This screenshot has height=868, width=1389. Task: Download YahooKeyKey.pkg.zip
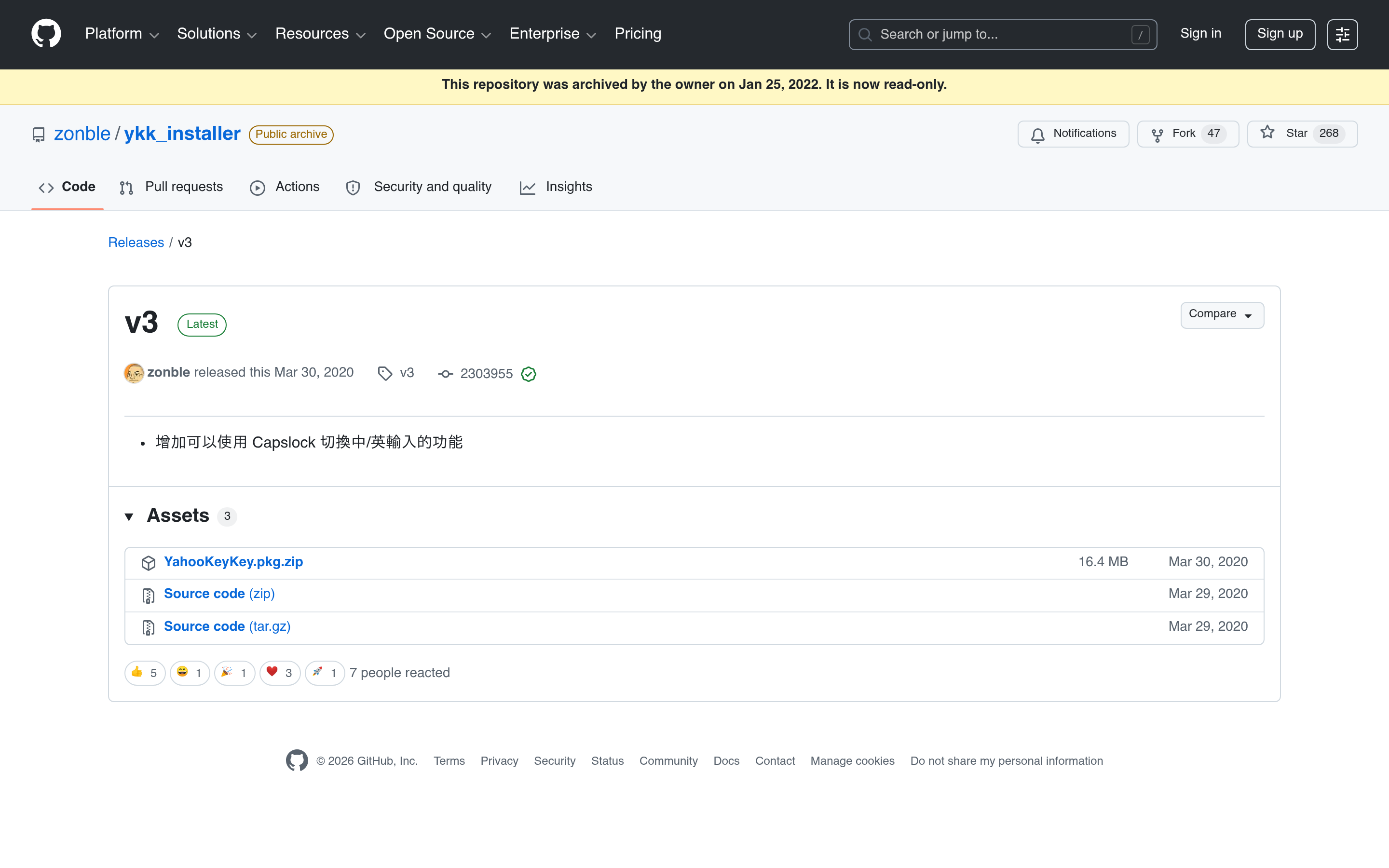coord(233,562)
